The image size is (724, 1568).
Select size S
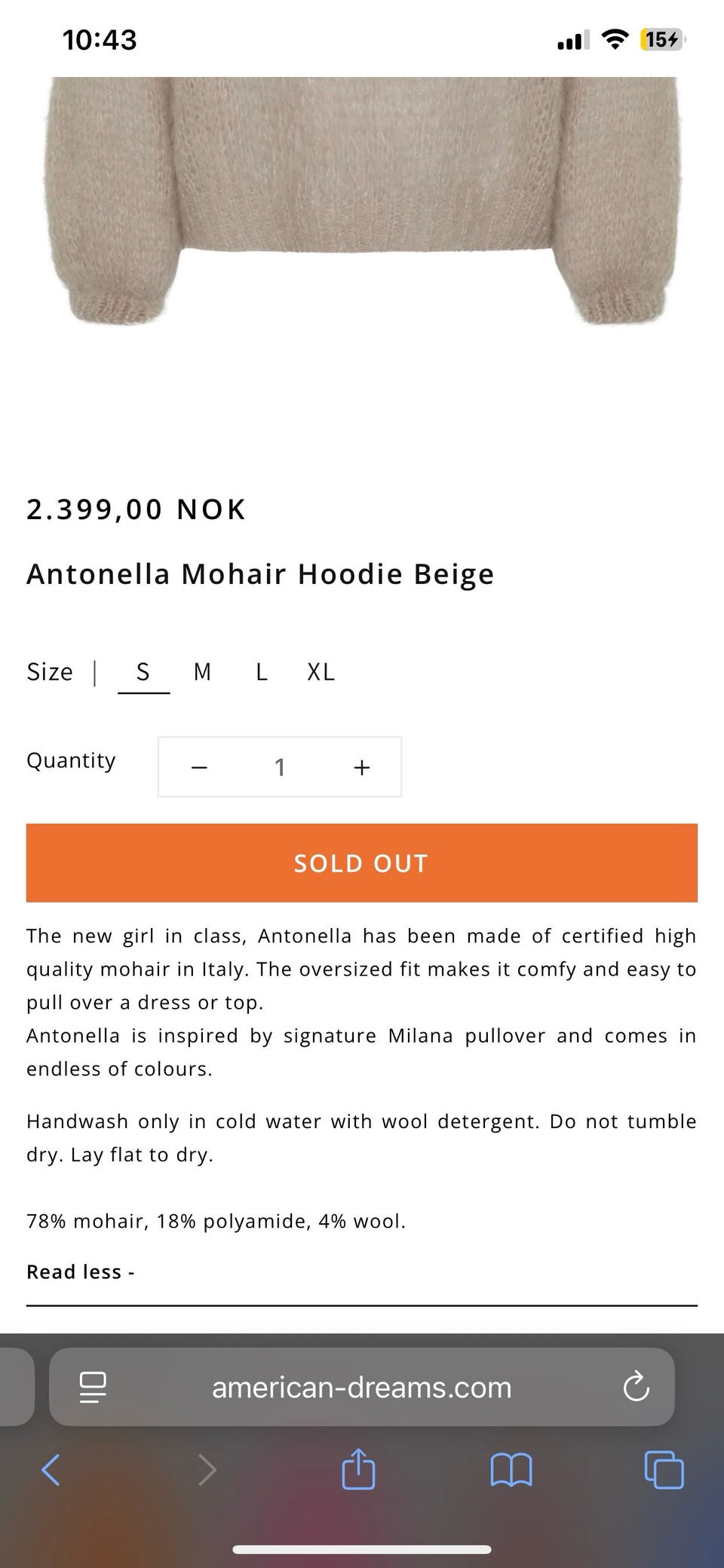tap(143, 672)
